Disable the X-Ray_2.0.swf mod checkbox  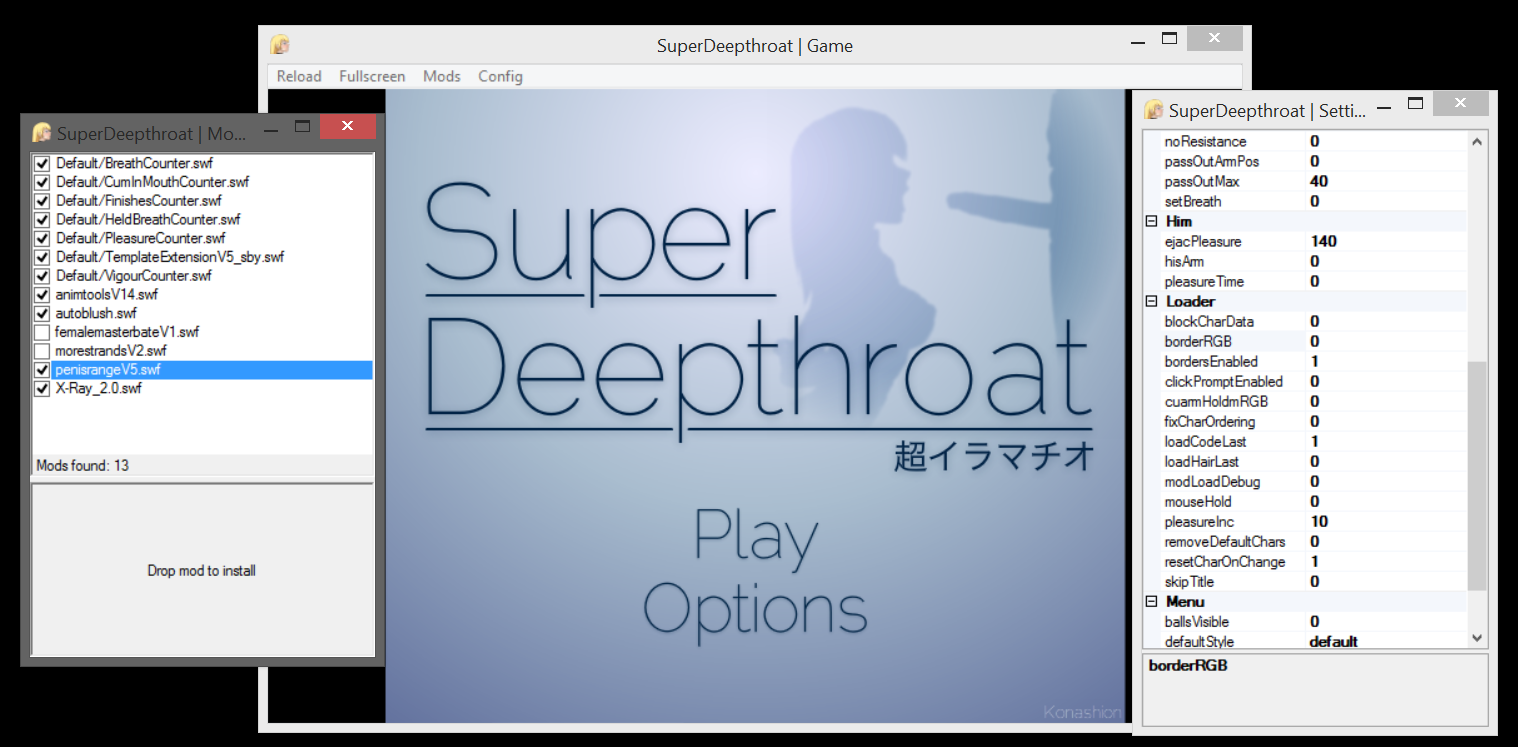coord(42,389)
